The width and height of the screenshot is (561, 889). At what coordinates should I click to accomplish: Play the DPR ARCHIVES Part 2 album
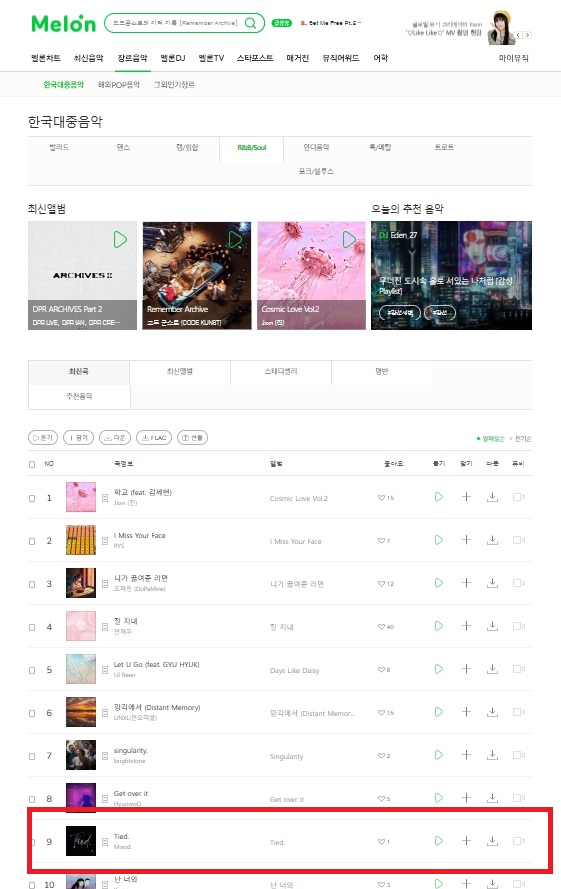pos(120,239)
